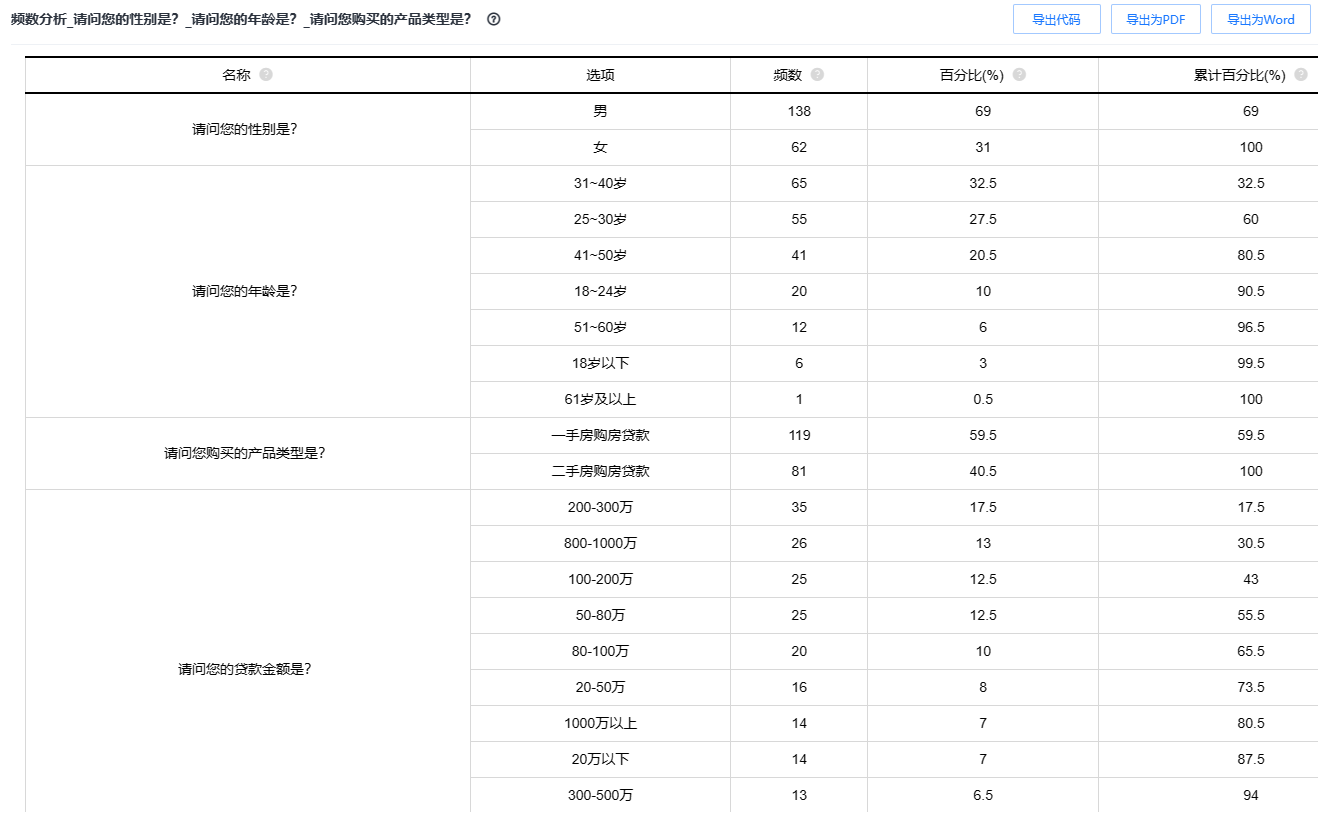1318x815 pixels.
Task: Select the 一手房购房贷款 option cell
Action: 600,435
